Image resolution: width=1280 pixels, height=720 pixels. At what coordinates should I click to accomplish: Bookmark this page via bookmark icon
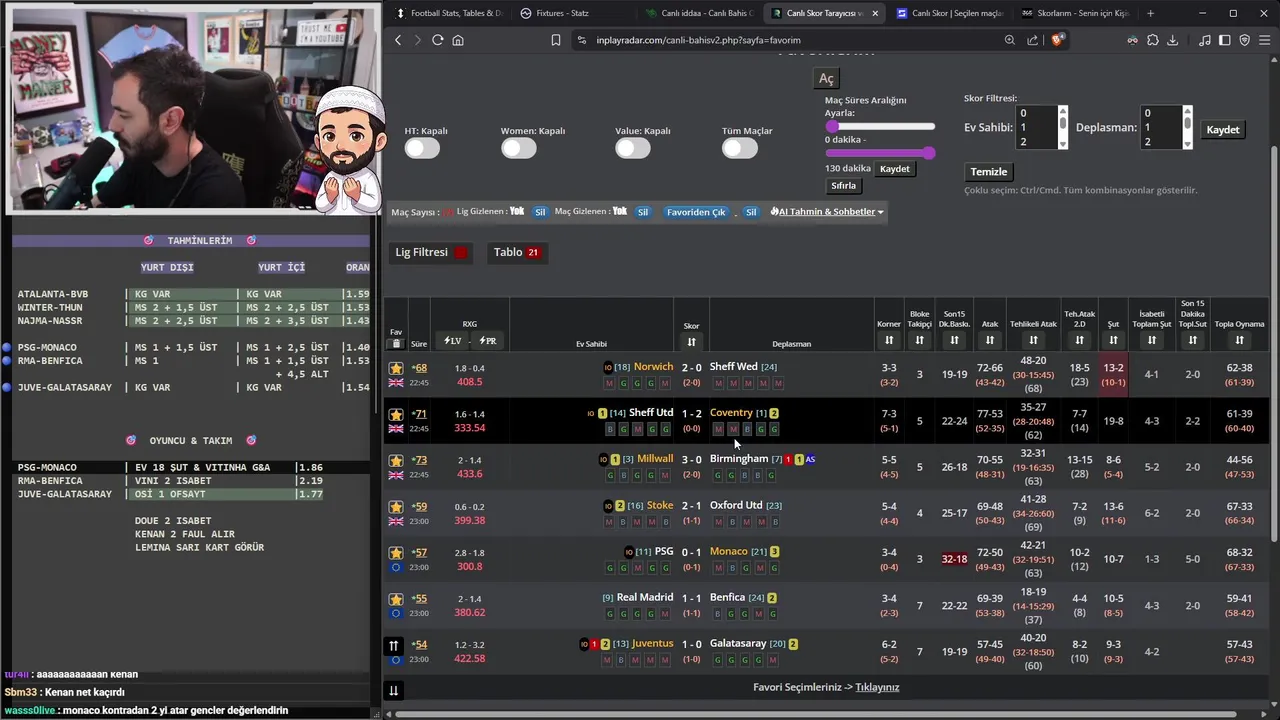point(556,40)
